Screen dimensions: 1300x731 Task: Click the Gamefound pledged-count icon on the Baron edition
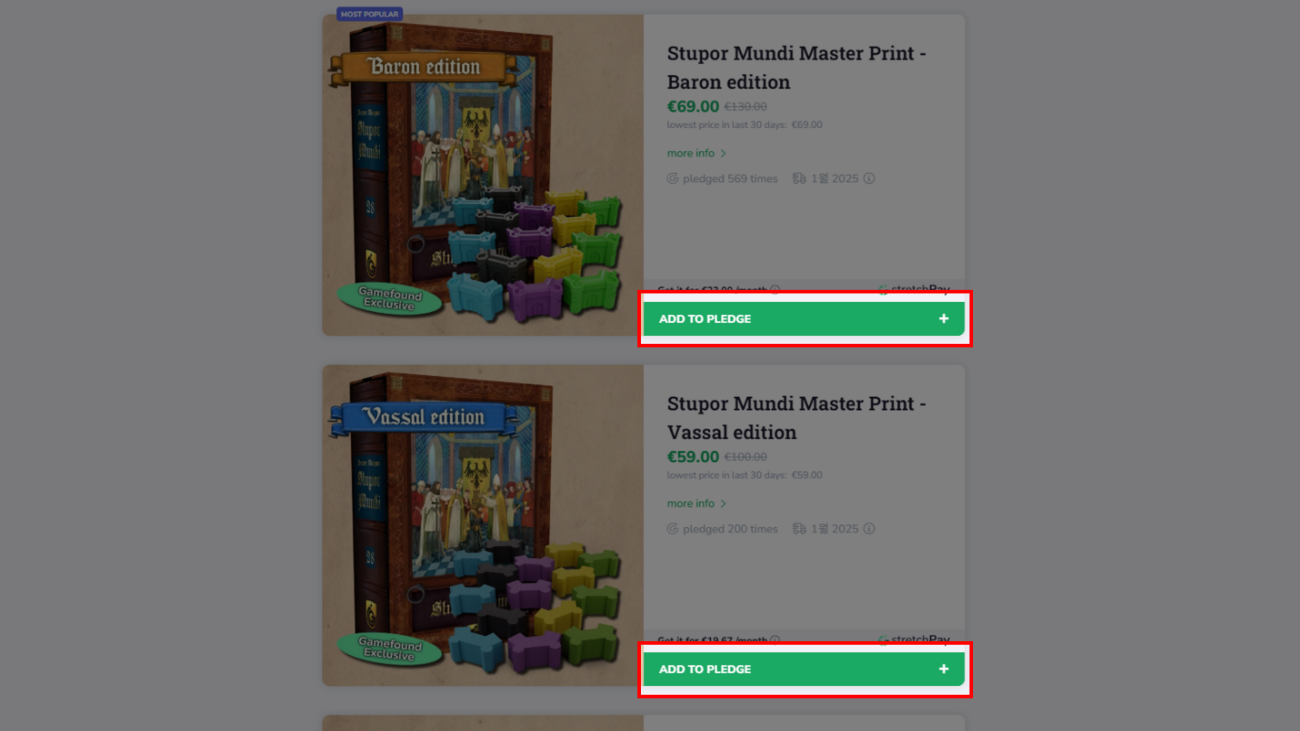click(673, 179)
